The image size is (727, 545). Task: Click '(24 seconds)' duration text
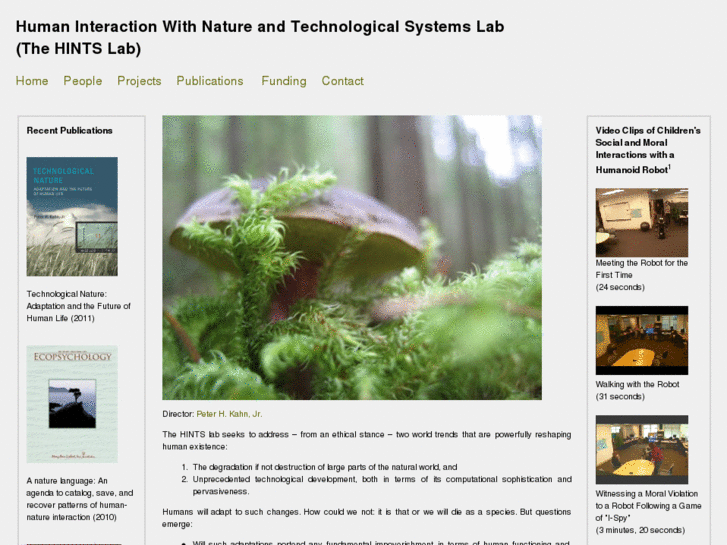coord(620,287)
